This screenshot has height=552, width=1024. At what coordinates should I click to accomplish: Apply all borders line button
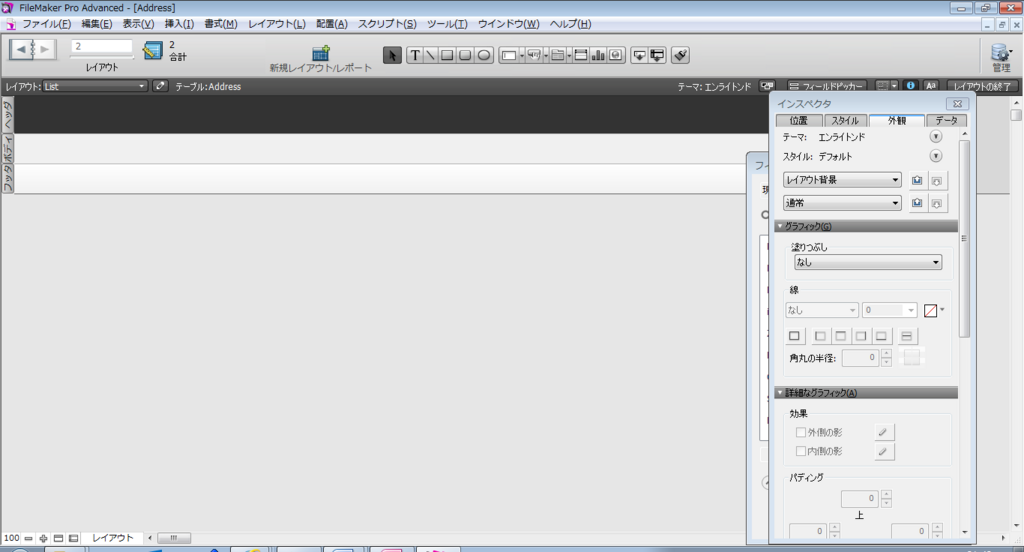(794, 336)
